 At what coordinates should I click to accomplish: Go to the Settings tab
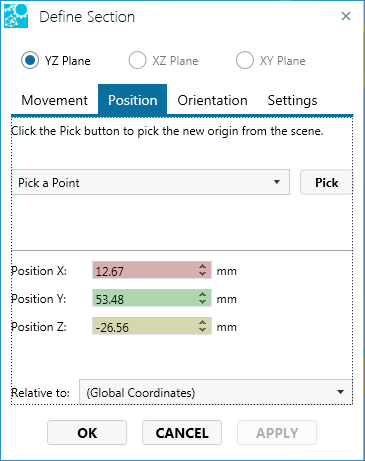pyautogui.click(x=292, y=100)
